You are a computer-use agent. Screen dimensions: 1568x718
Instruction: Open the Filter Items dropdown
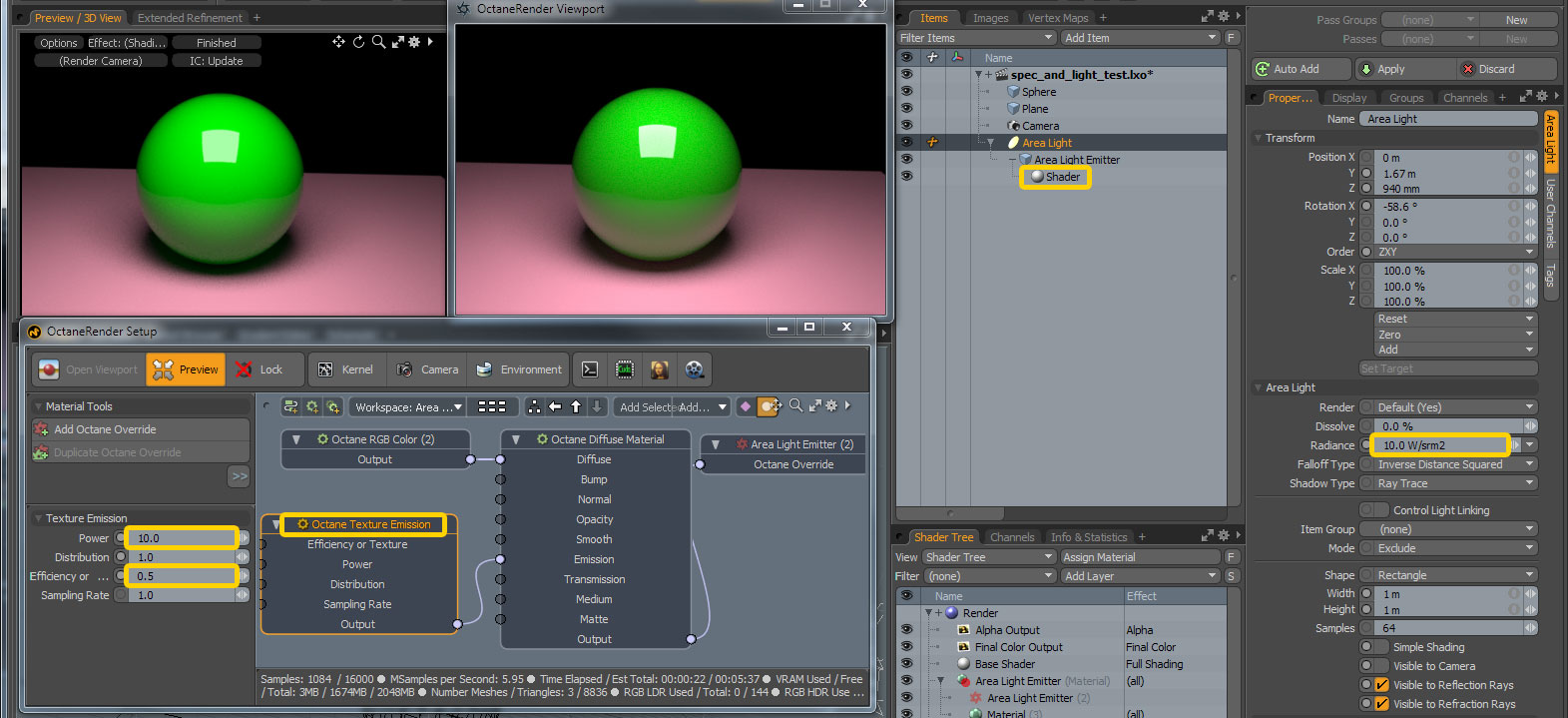[976, 38]
